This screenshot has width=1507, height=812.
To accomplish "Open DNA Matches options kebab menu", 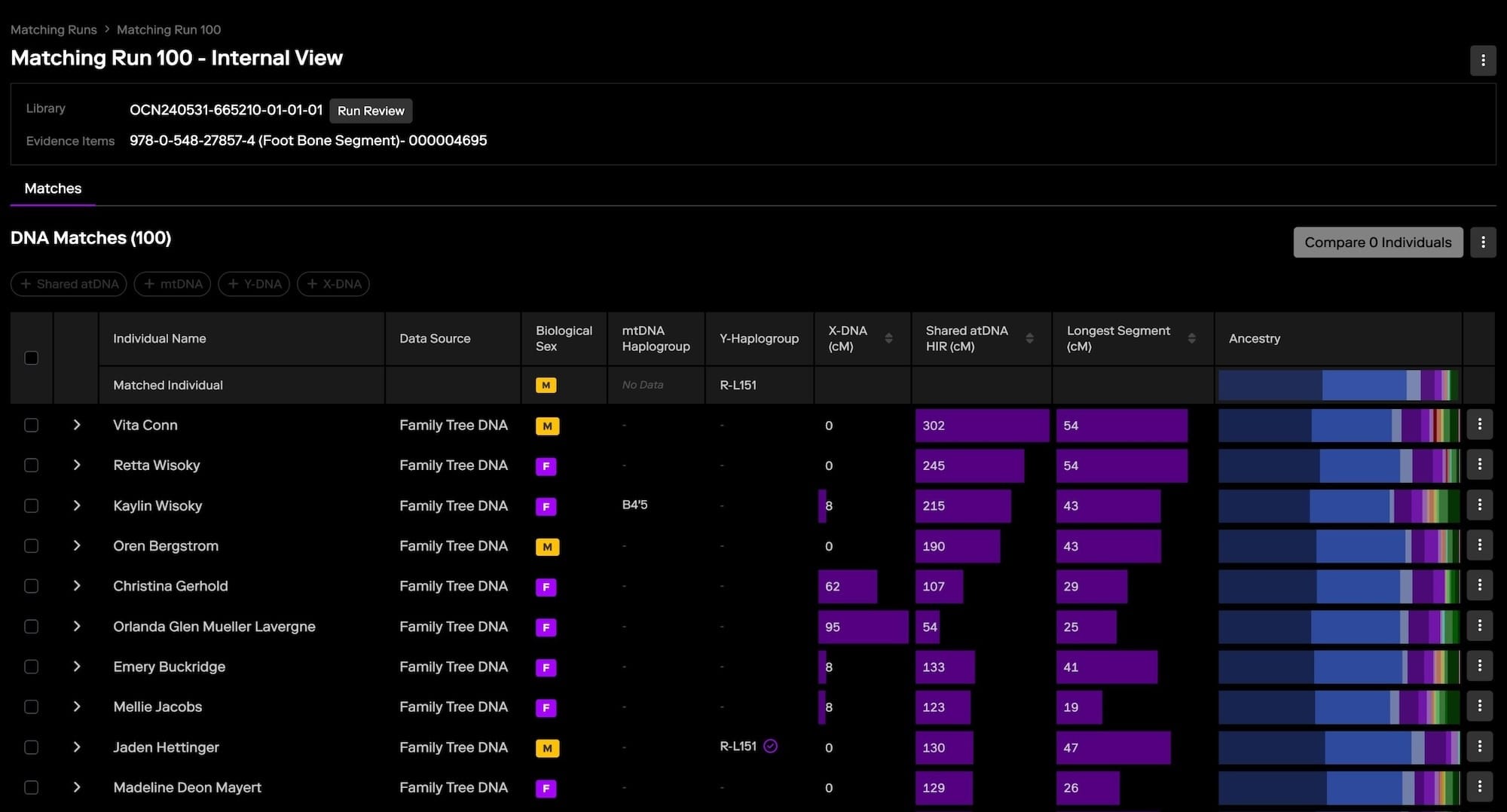I will 1482,243.
